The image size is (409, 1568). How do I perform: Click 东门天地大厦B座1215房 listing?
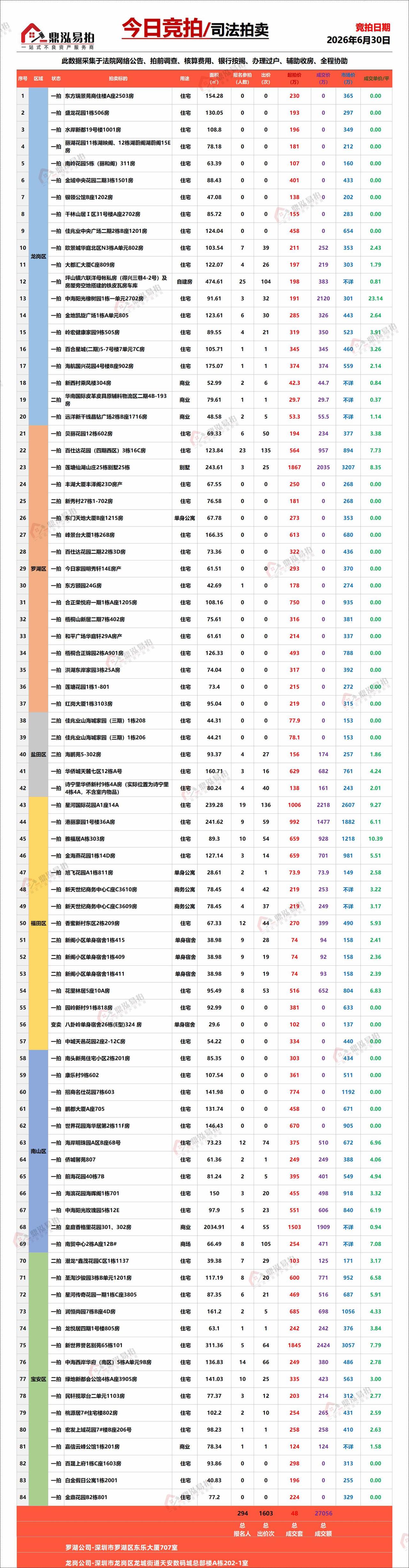pyautogui.click(x=94, y=518)
